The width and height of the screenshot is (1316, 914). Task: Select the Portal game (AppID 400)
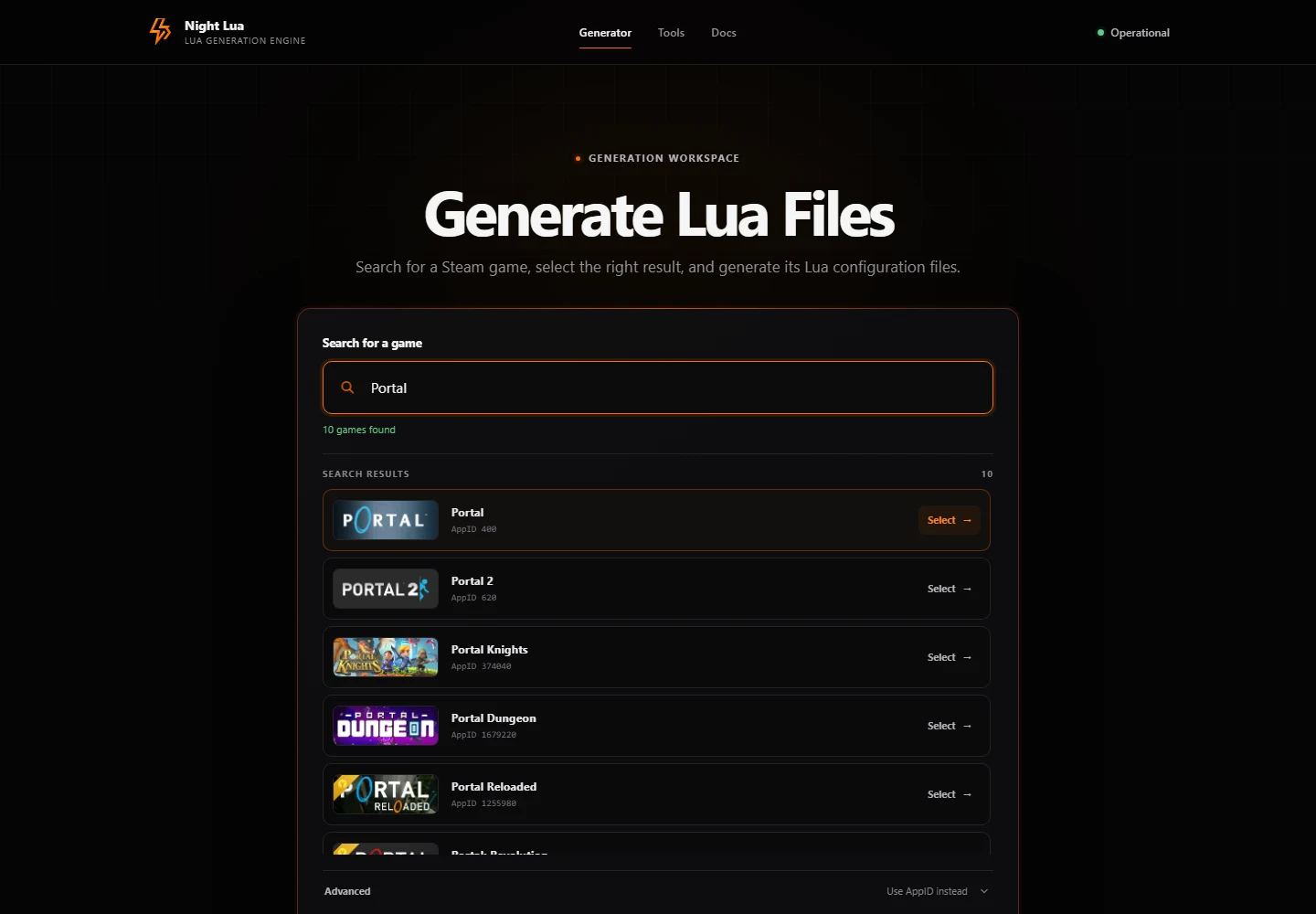click(x=950, y=520)
